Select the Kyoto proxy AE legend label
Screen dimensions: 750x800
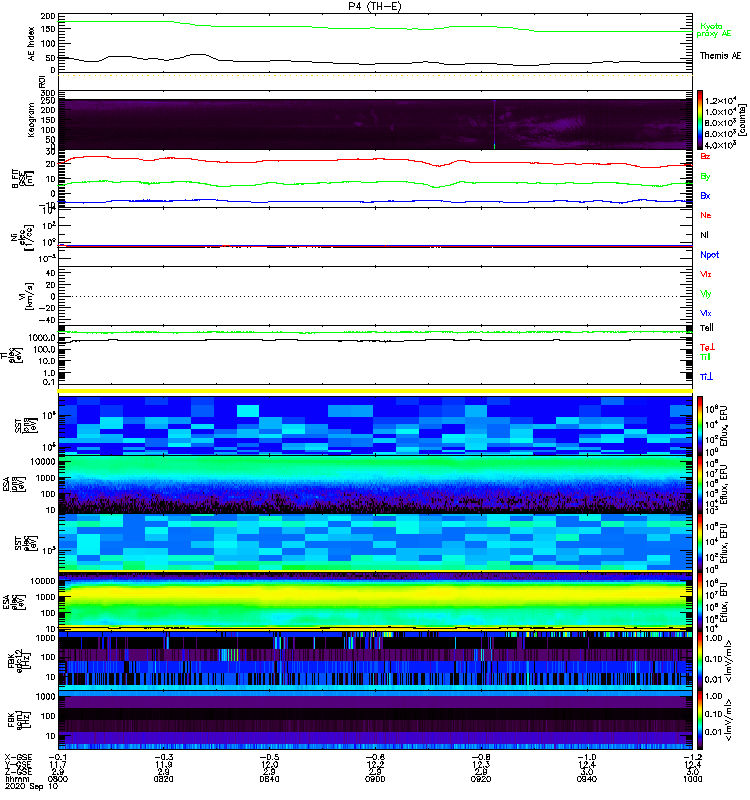714,30
